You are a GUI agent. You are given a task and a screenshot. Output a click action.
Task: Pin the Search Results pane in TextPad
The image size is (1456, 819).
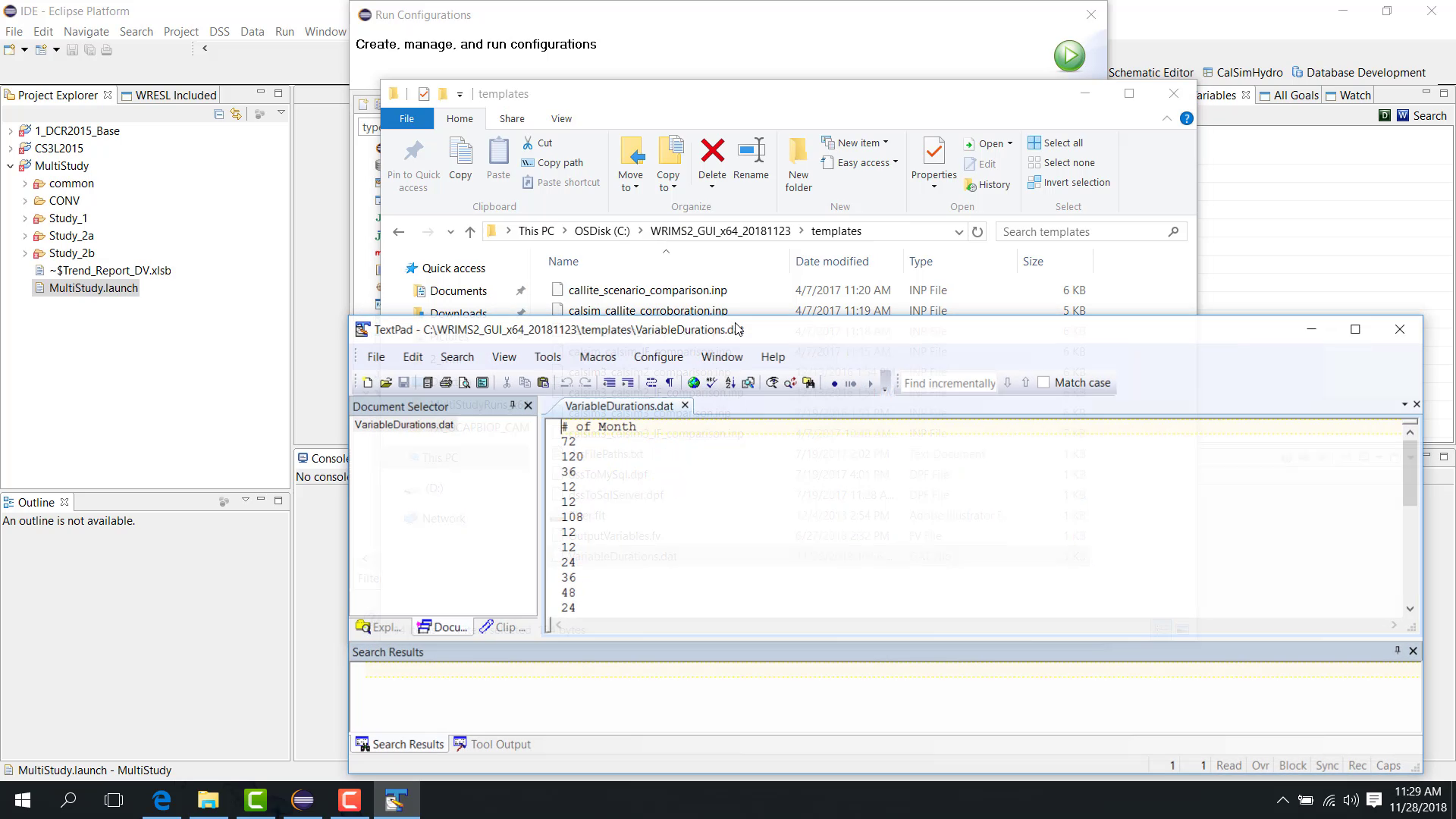[1397, 651]
